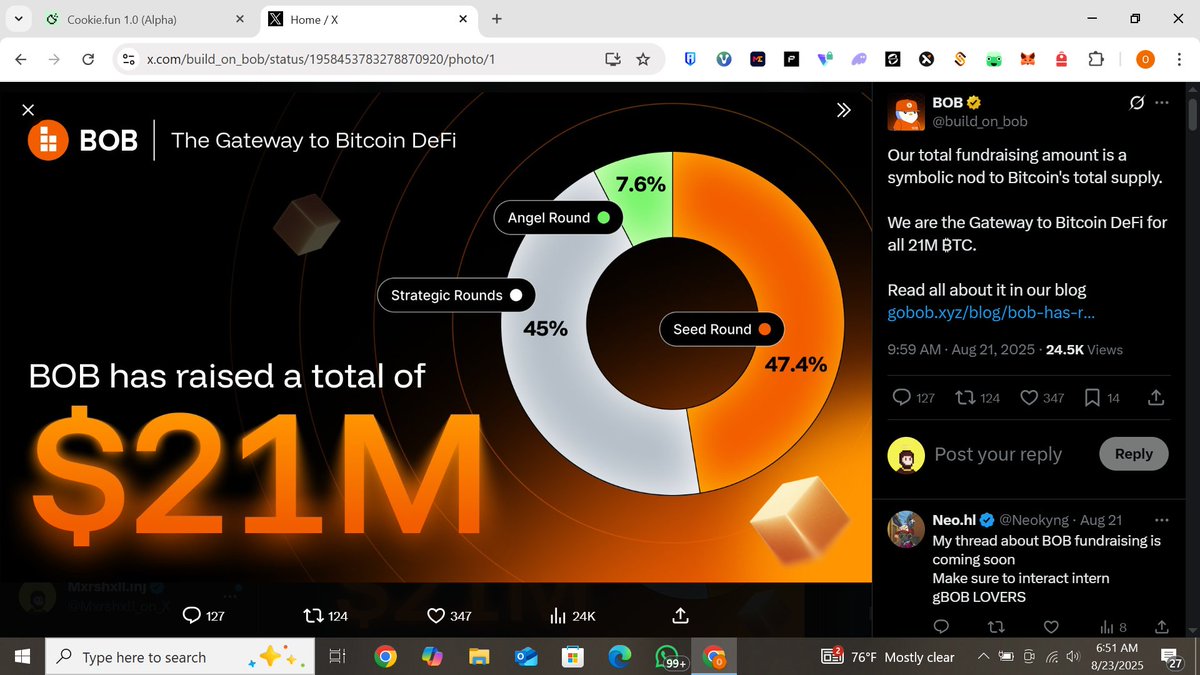Close the photo viewer with the X
The width and height of the screenshot is (1200, 675).
28,109
